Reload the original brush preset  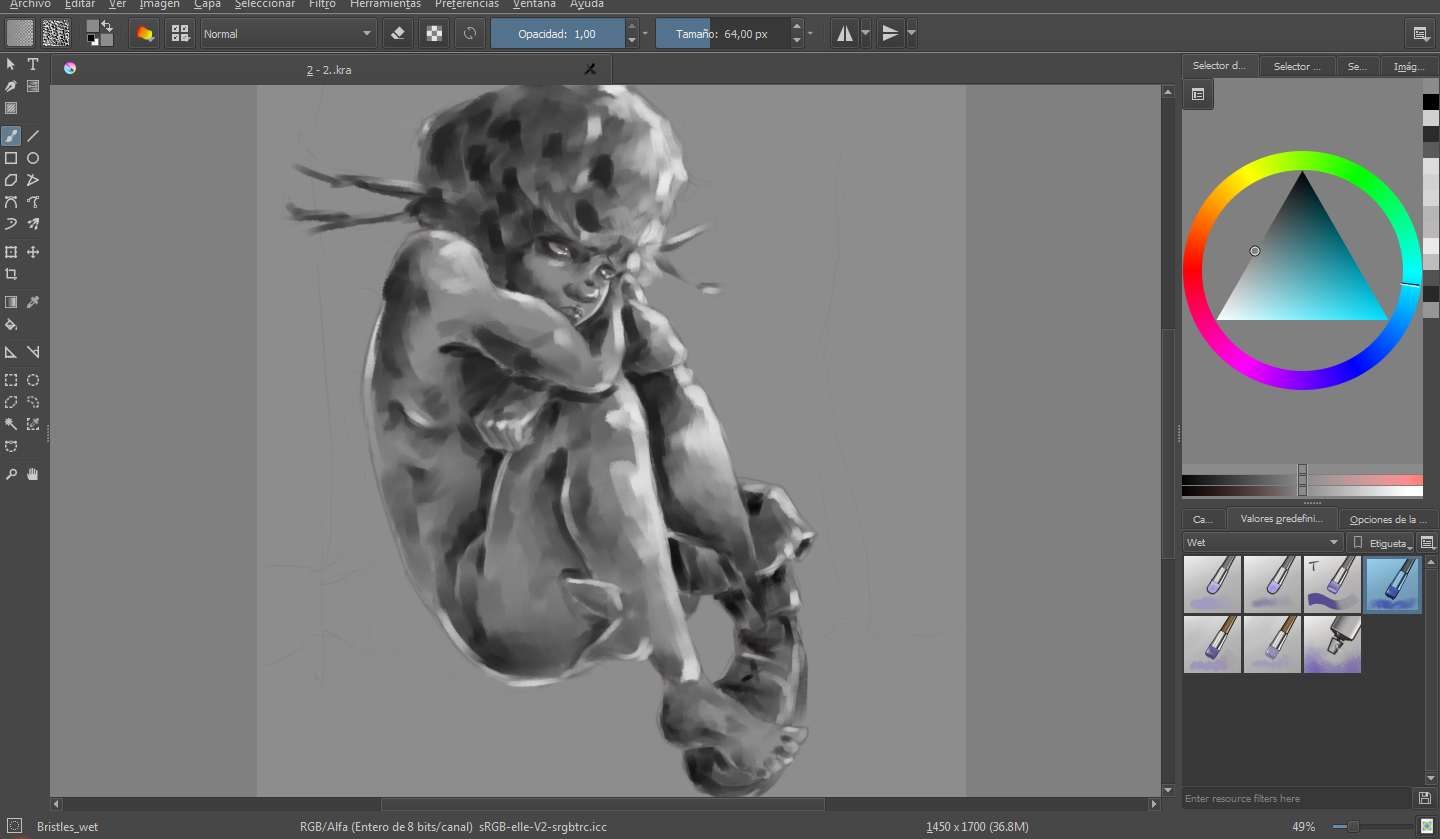pos(470,33)
